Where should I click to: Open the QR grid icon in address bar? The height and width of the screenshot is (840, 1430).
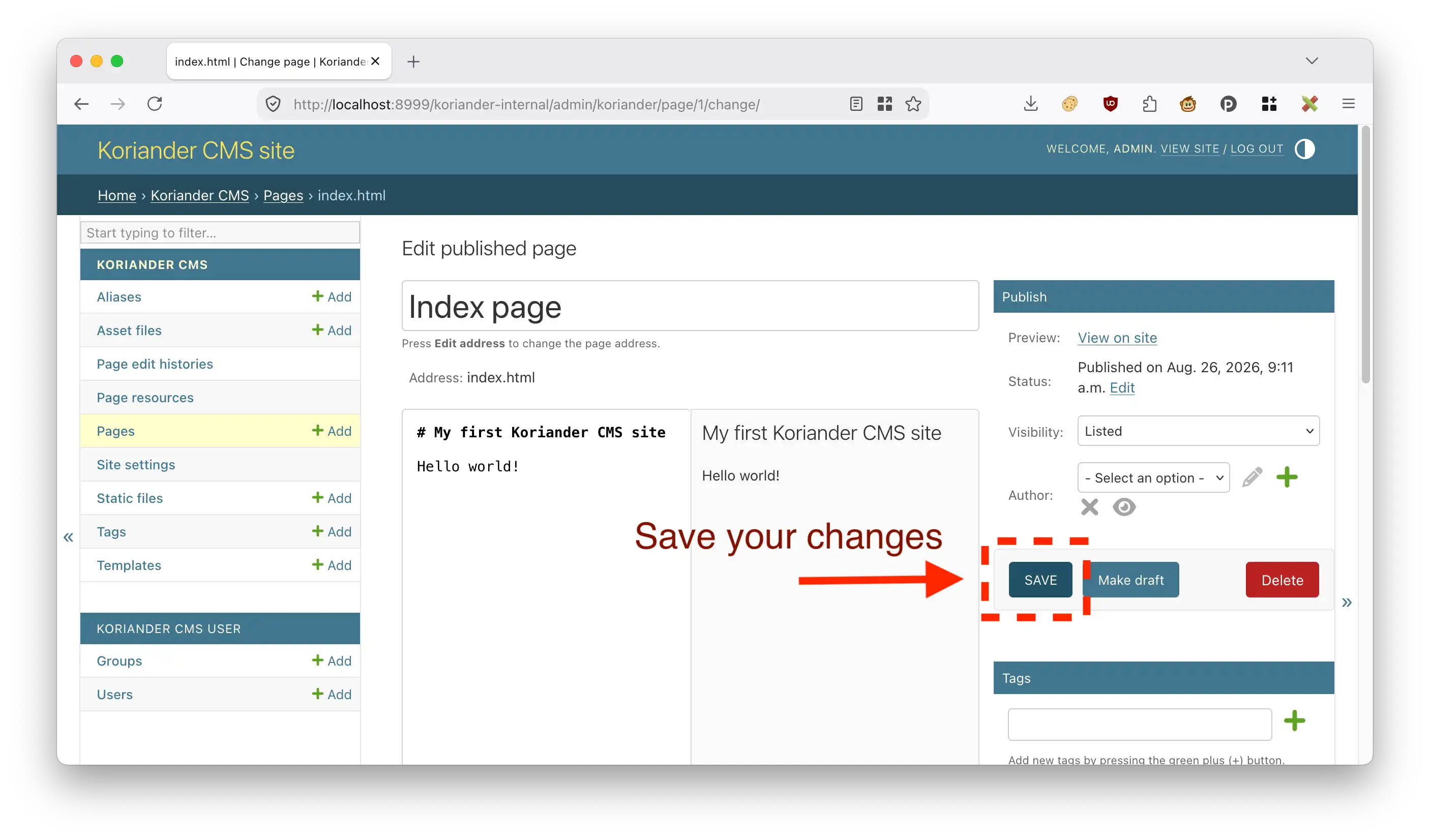885,104
